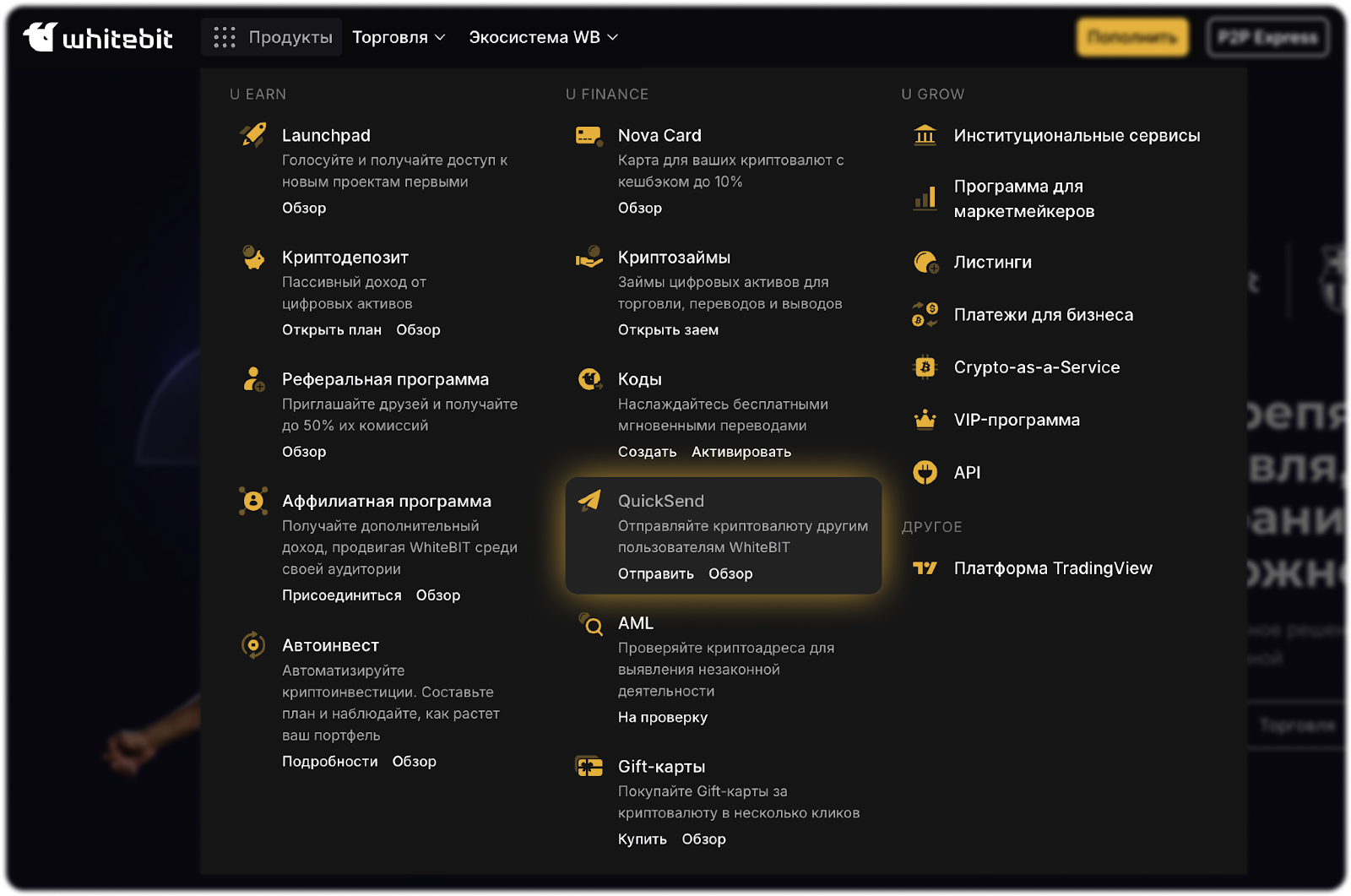Expand the Торговля dropdown
The image size is (1351, 896).
[x=399, y=37]
